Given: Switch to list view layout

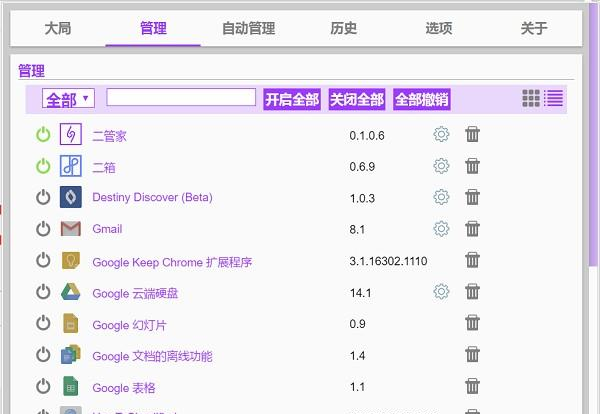Looking at the screenshot, I should click(x=553, y=98).
